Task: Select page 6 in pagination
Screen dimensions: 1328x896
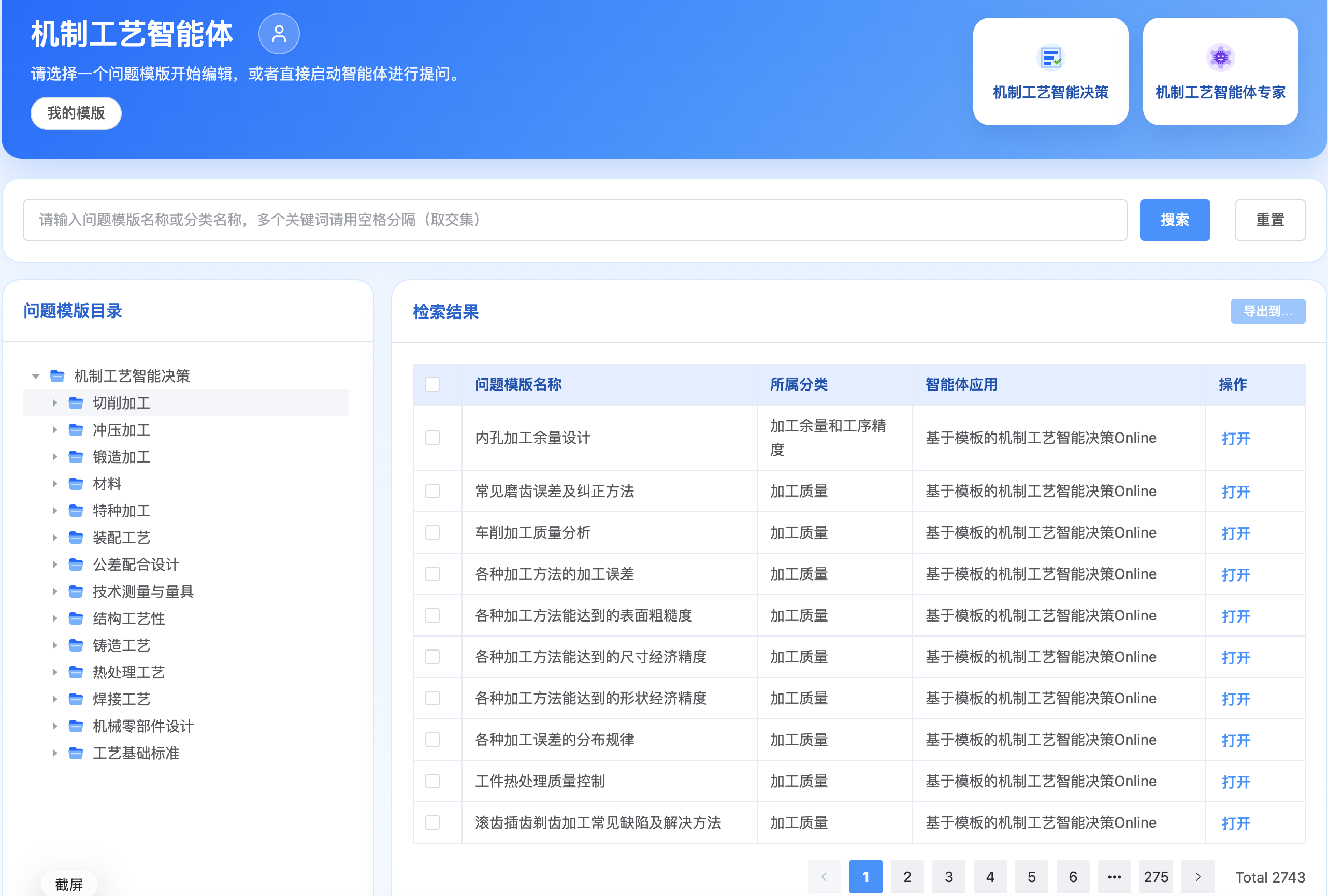Action: click(x=1073, y=876)
